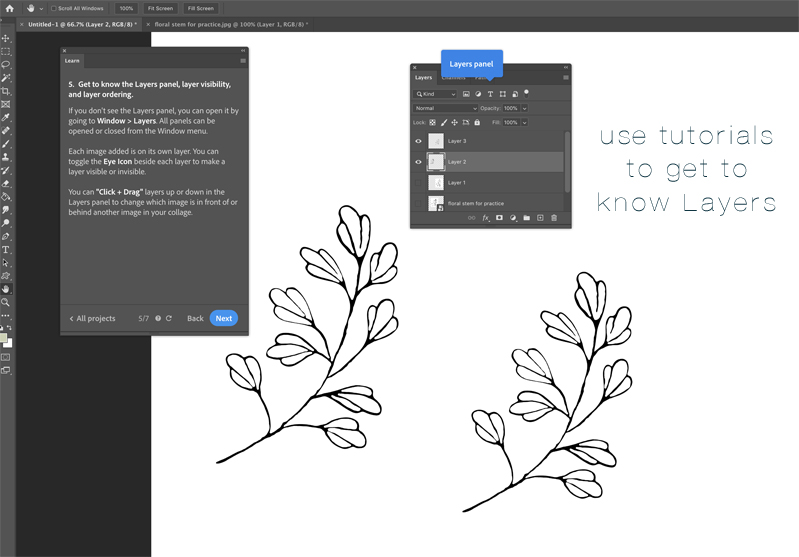Click the delete layer trash icon
Viewport: 799px width, 557px height.
[x=553, y=217]
